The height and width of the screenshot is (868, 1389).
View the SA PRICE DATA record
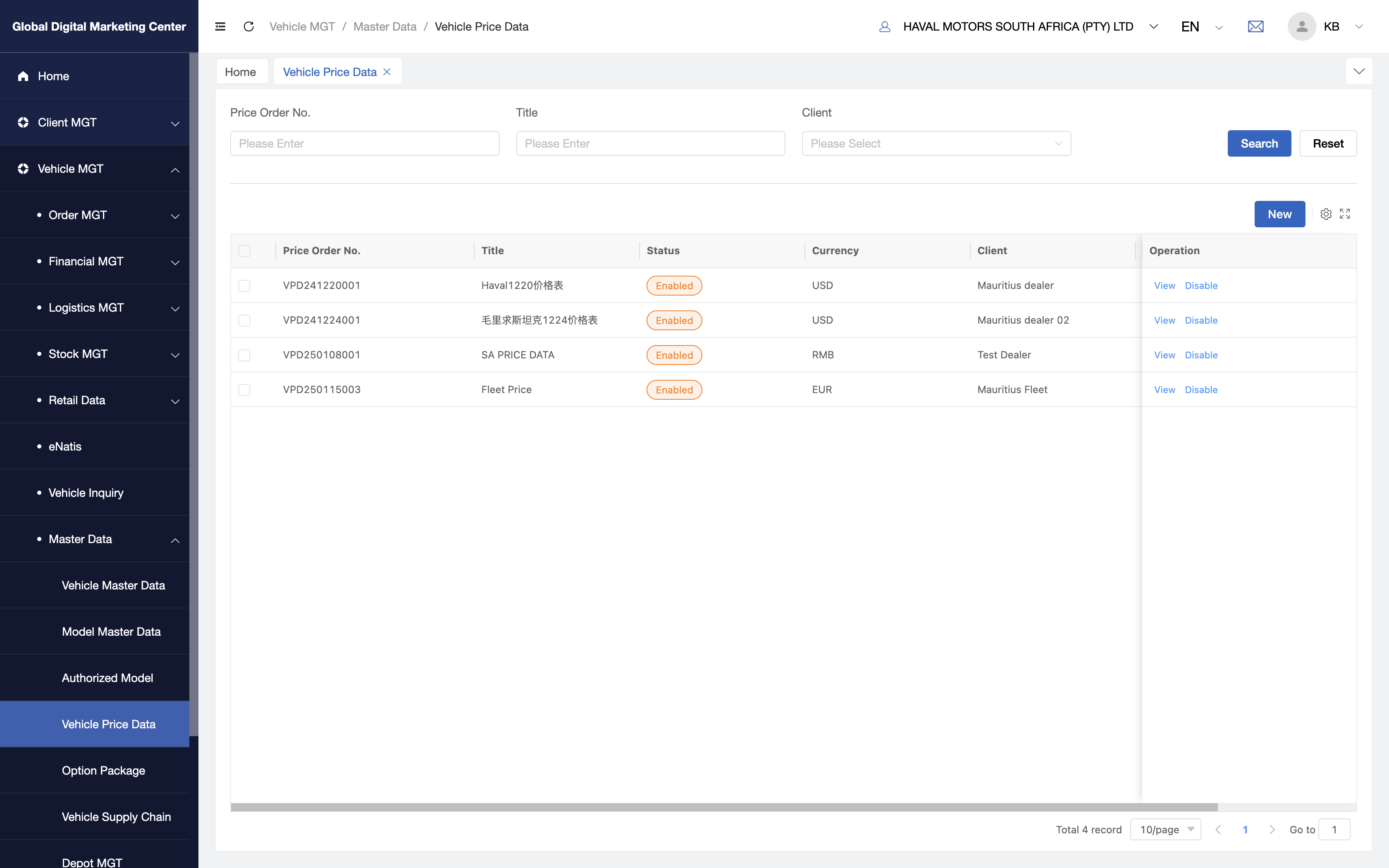pyautogui.click(x=1164, y=355)
